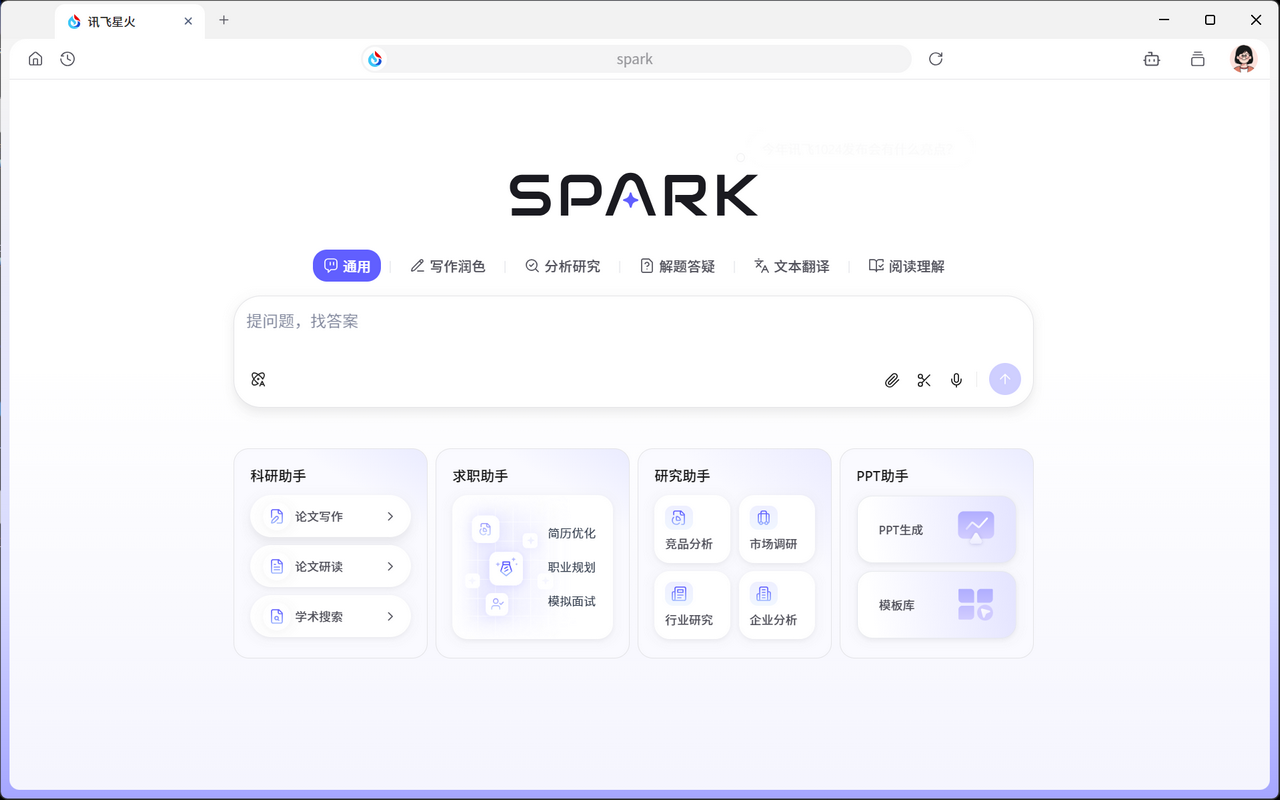Click the paperclip attach file icon

[892, 380]
